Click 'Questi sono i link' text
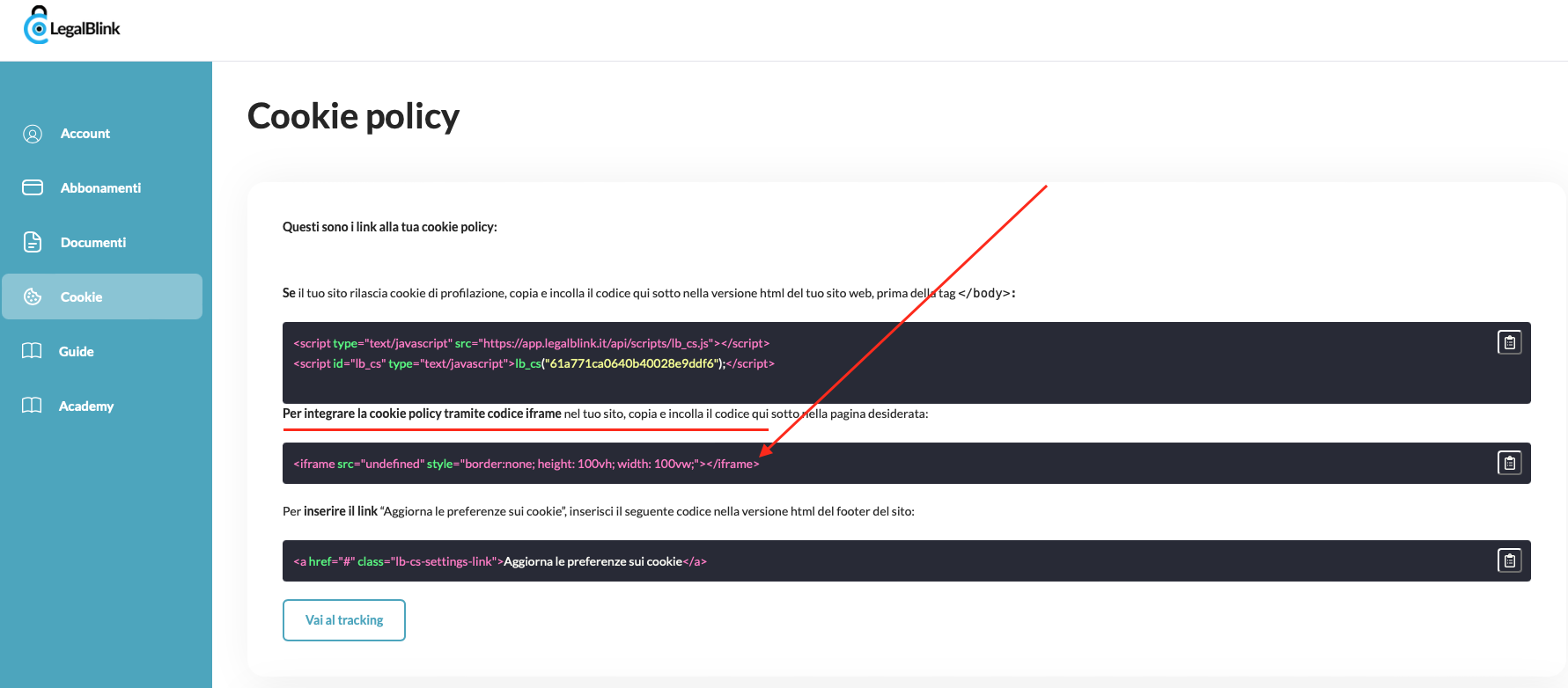This screenshot has width=1568, height=688. click(x=390, y=227)
